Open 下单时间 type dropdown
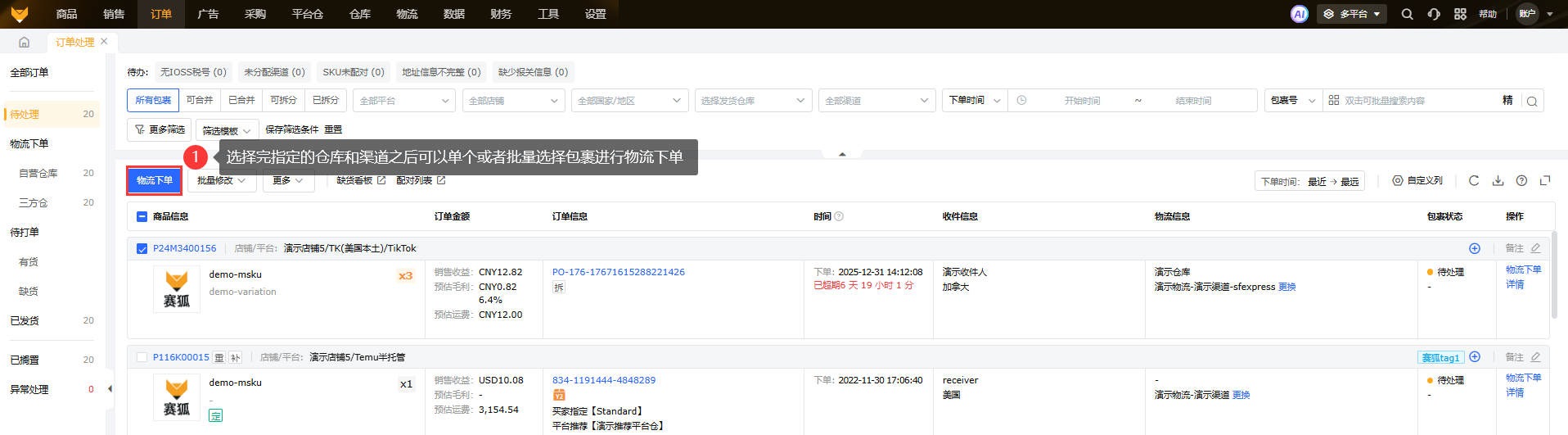Viewport: 1568px width, 435px height. coord(975,101)
